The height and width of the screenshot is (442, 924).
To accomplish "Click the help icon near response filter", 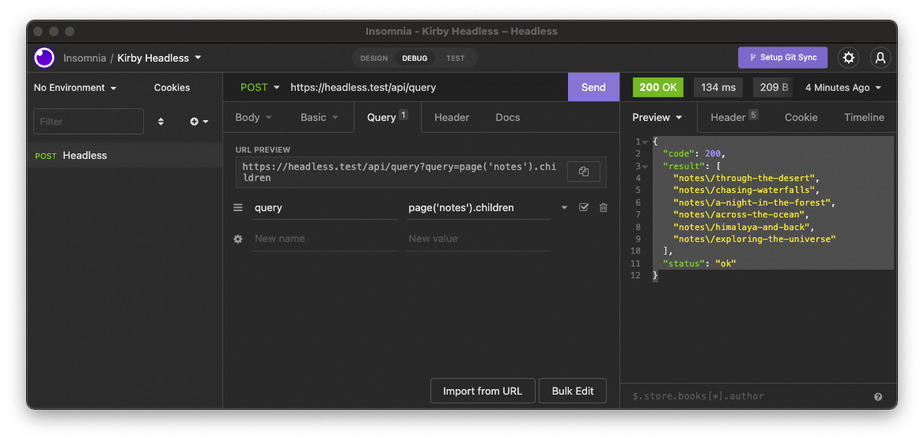I will [x=878, y=397].
